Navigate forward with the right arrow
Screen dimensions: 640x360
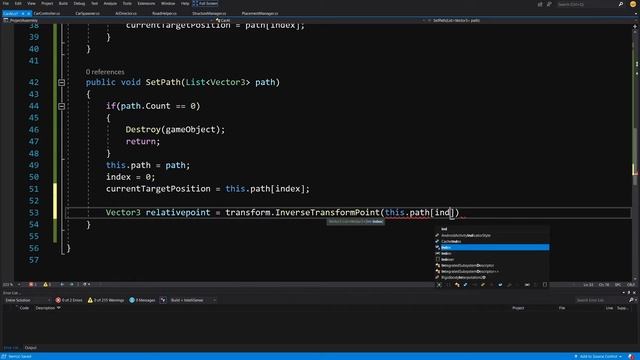coord(71,284)
